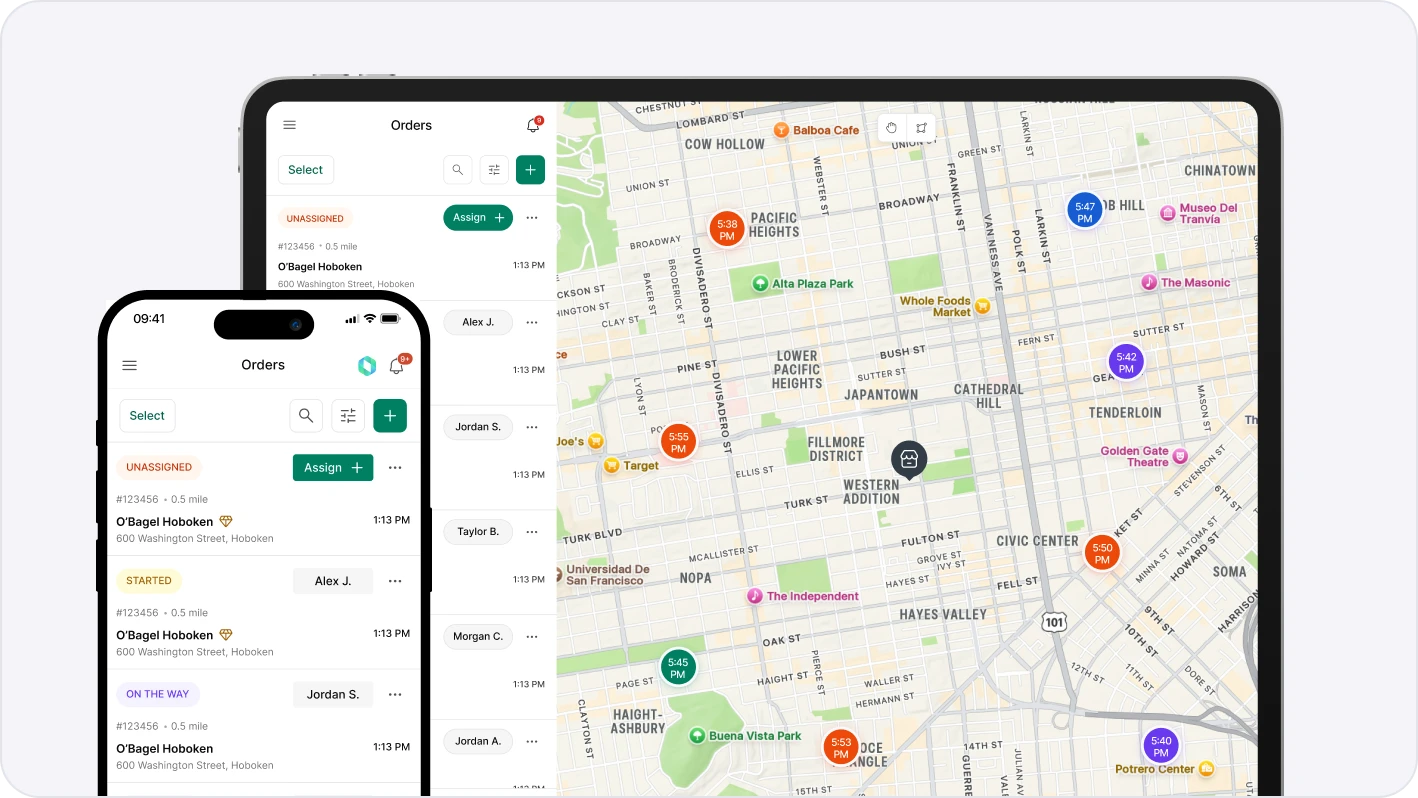Click the purple 5:40 PM delivery marker
The image size is (1418, 798).
coord(1161,746)
